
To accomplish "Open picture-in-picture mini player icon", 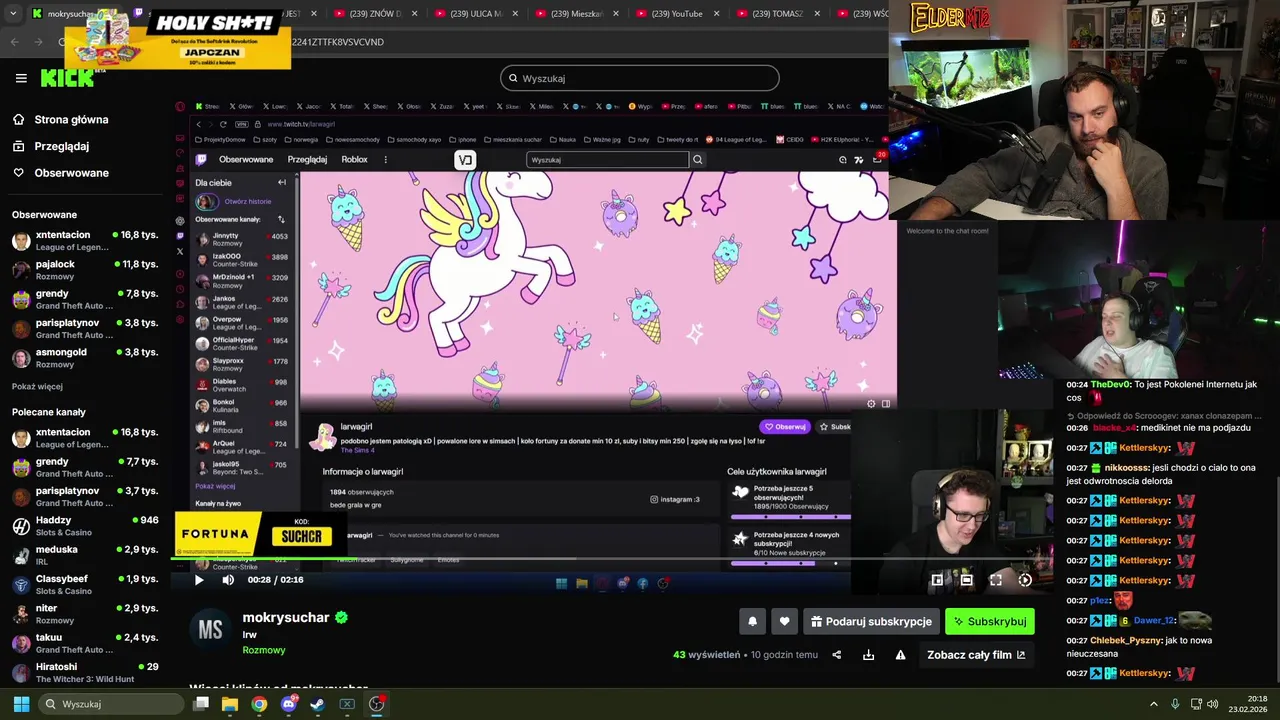I will point(937,580).
